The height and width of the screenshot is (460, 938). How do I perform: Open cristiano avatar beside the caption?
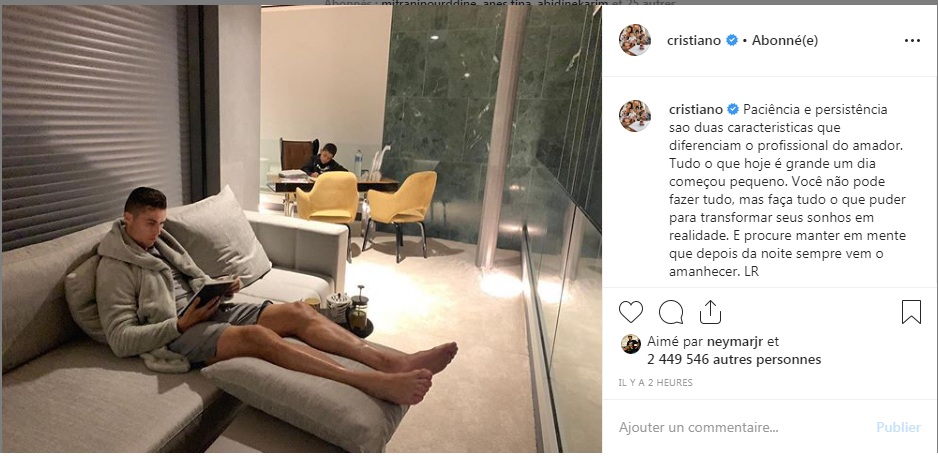[x=635, y=116]
